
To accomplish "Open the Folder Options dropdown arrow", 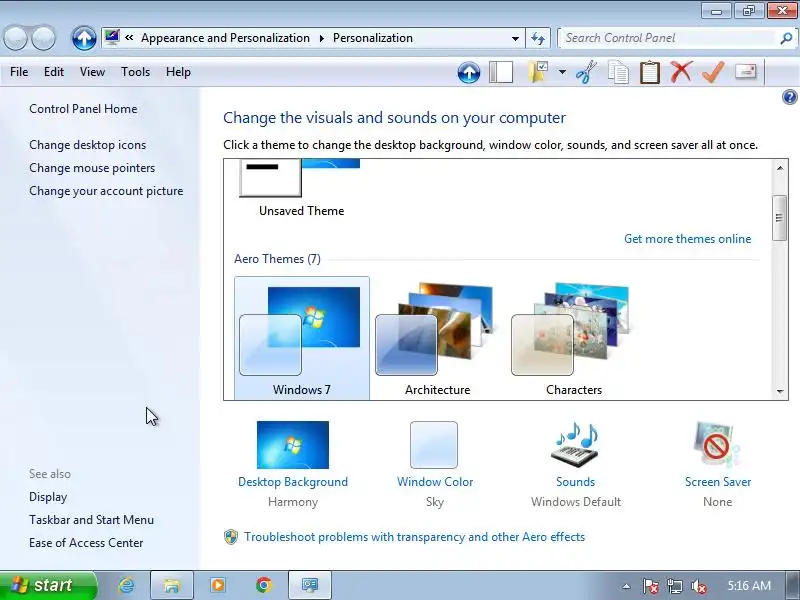I will coord(562,72).
